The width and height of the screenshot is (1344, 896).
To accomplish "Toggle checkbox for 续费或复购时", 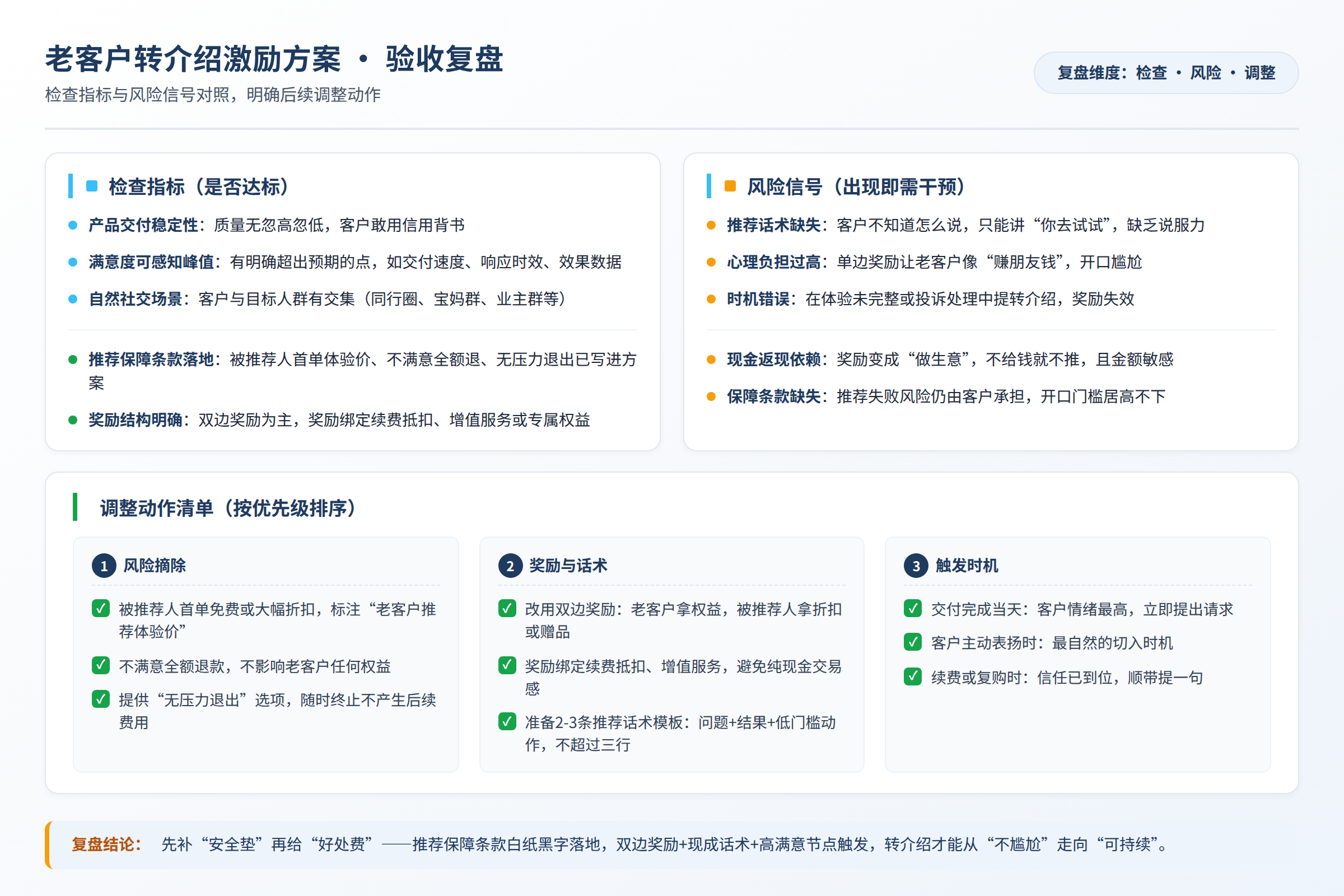I will pyautogui.click(x=913, y=676).
